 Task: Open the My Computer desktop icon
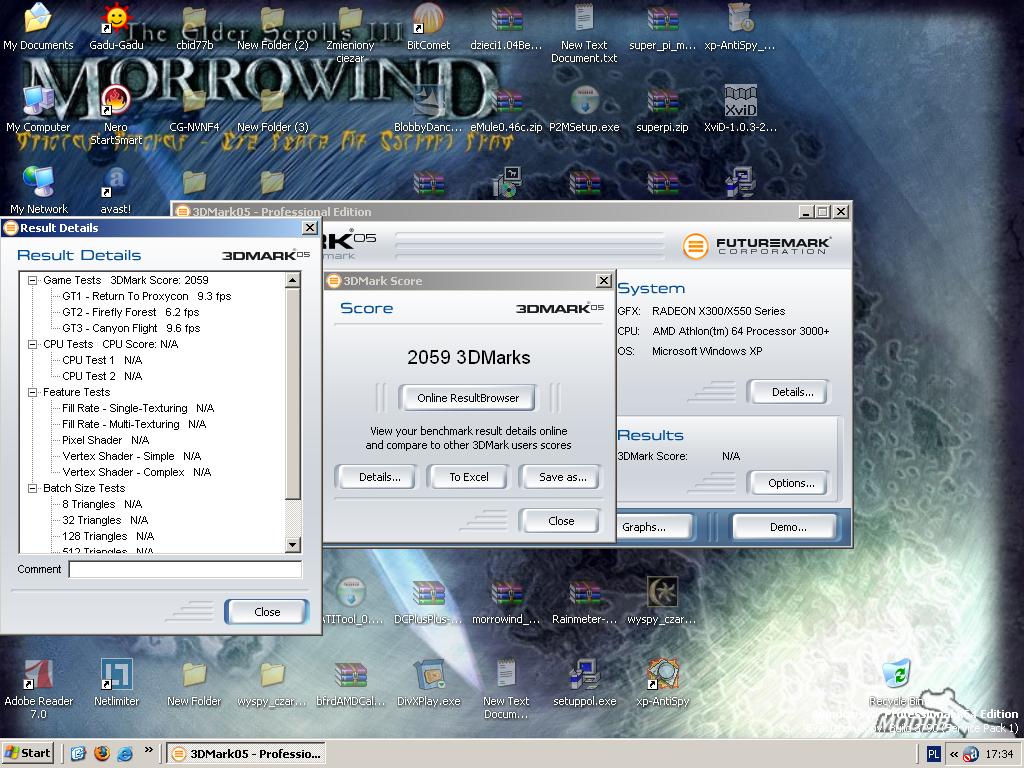38,108
